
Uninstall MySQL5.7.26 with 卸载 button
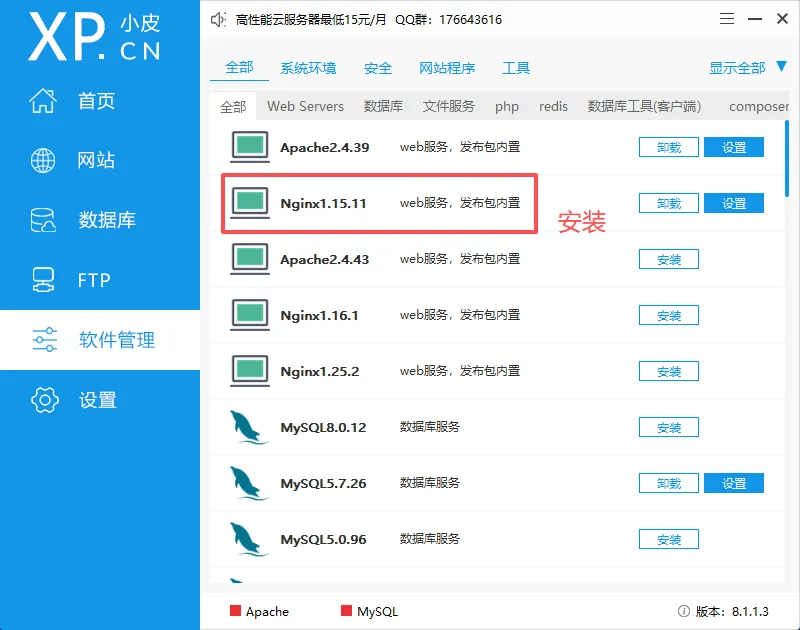[669, 483]
